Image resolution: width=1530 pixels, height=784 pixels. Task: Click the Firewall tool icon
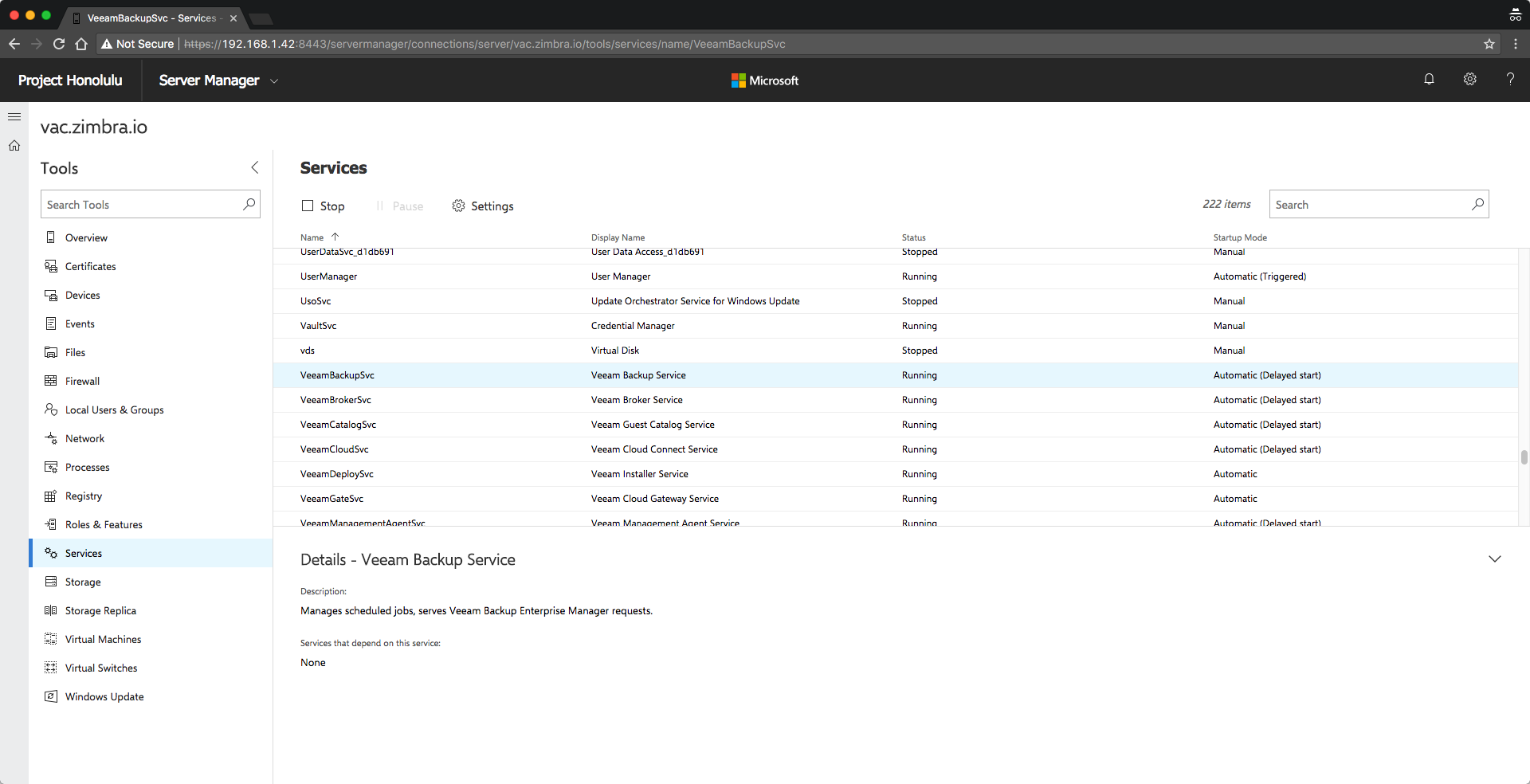point(51,381)
